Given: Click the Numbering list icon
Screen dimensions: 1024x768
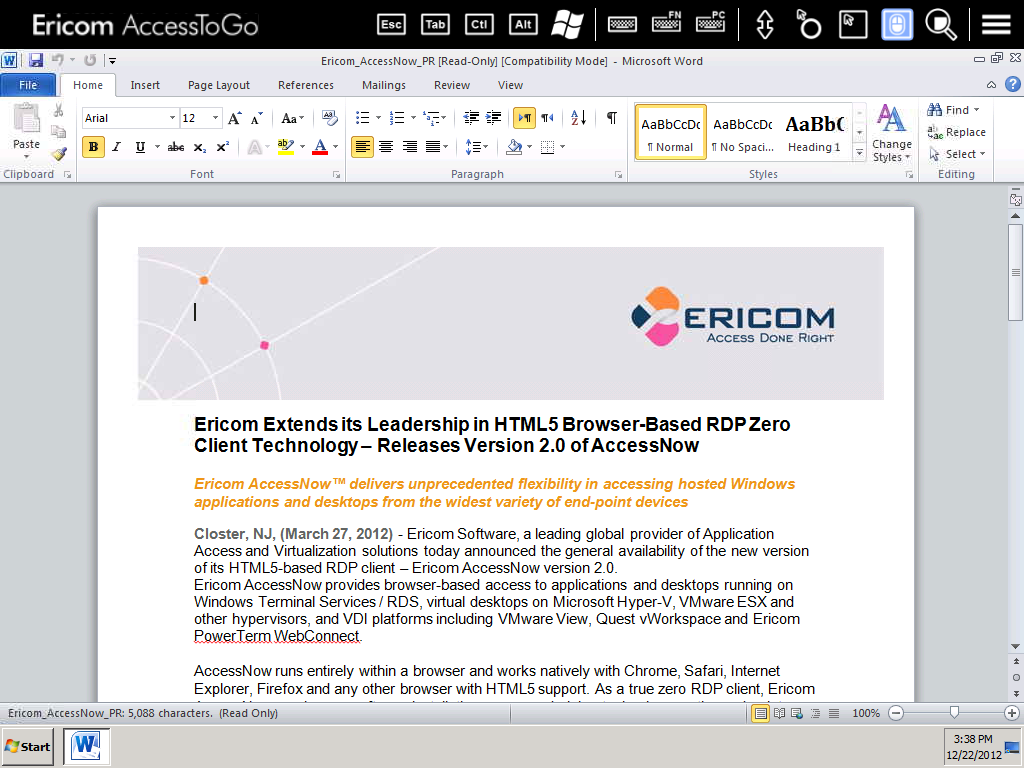Looking at the screenshot, I should pyautogui.click(x=397, y=118).
